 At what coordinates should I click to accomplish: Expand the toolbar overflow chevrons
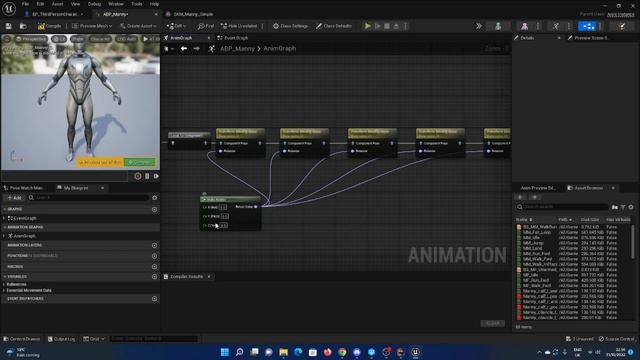[x=479, y=26]
